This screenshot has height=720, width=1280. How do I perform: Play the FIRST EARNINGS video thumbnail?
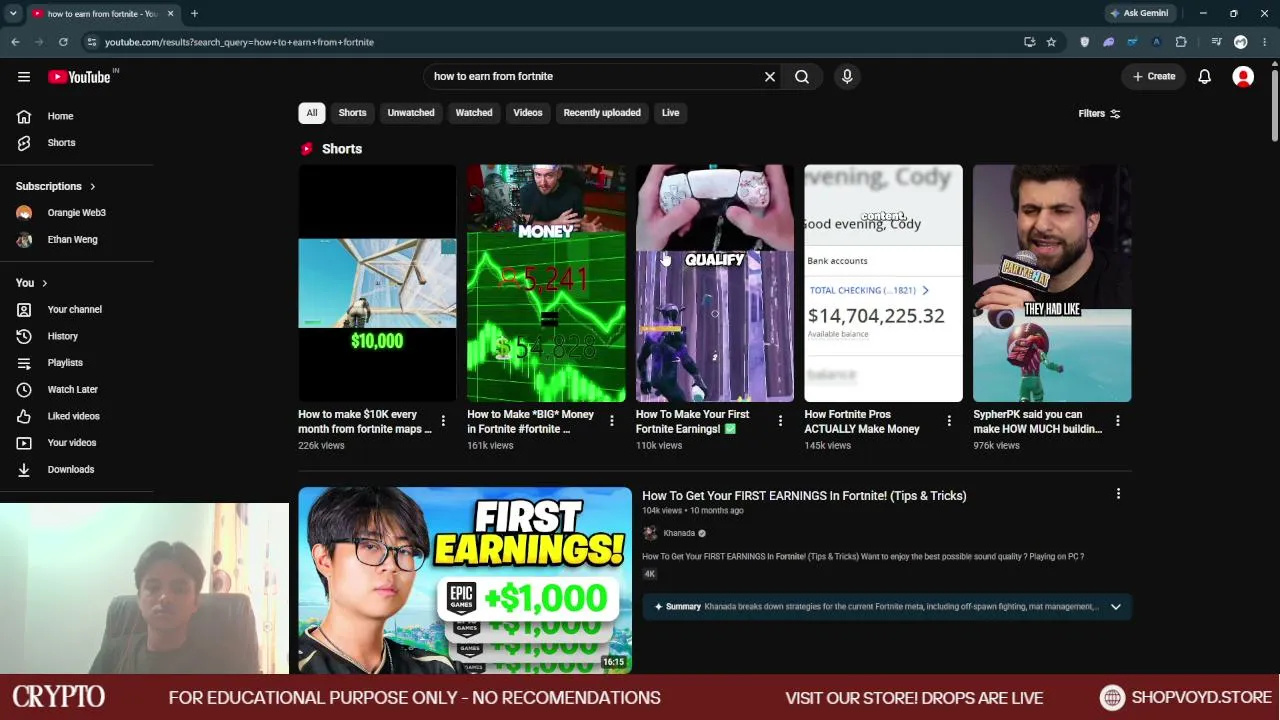click(x=465, y=580)
